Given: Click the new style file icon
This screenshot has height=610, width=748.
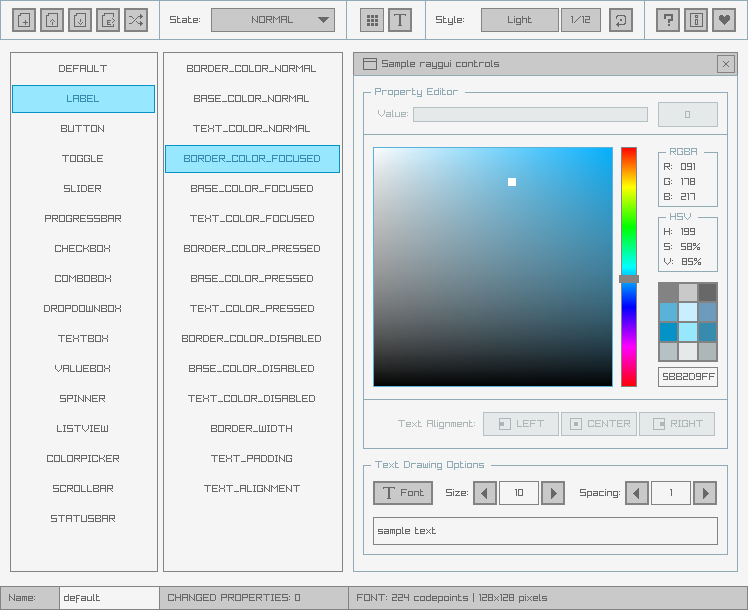Looking at the screenshot, I should pos(24,20).
